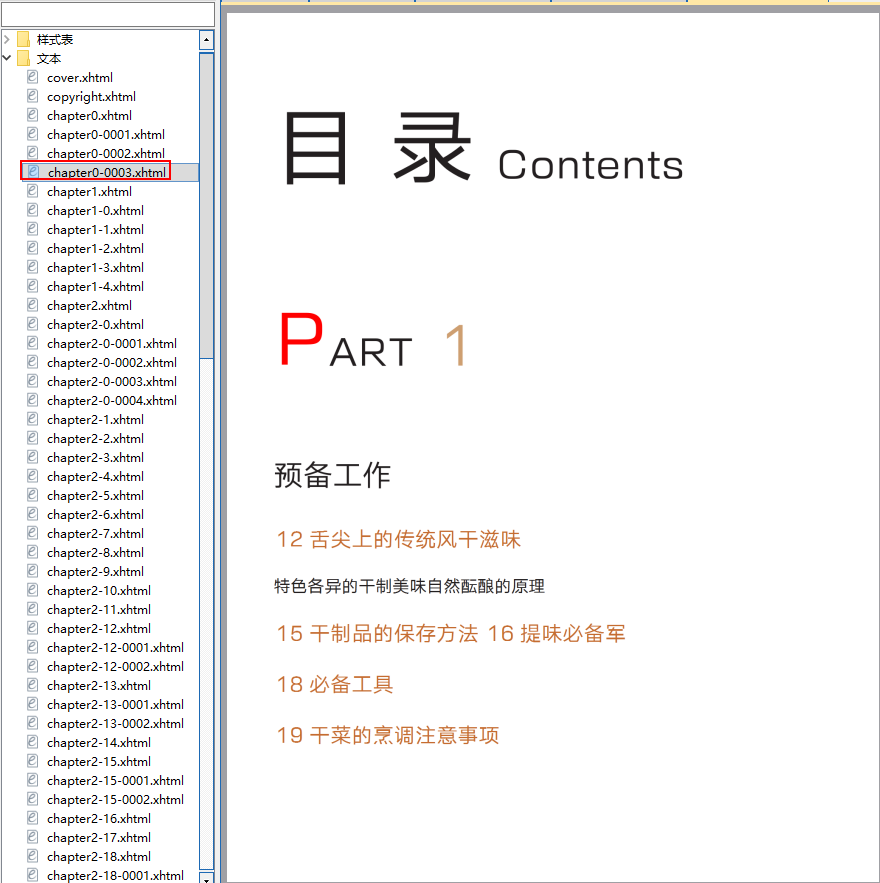Click the file tree scroll up arrow
This screenshot has width=880, height=883.
coord(207,40)
